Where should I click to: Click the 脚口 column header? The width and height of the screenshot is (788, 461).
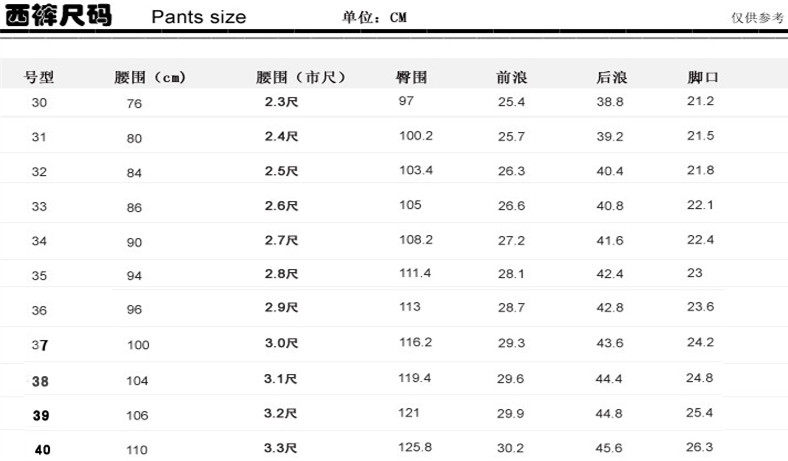[703, 77]
